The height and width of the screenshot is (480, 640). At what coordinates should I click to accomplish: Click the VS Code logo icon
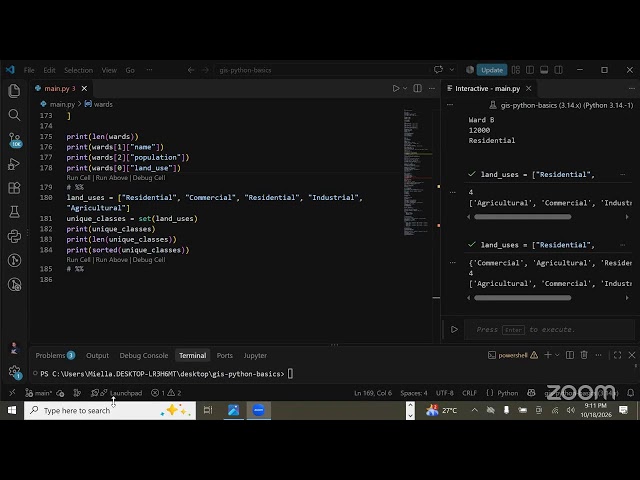pos(10,70)
